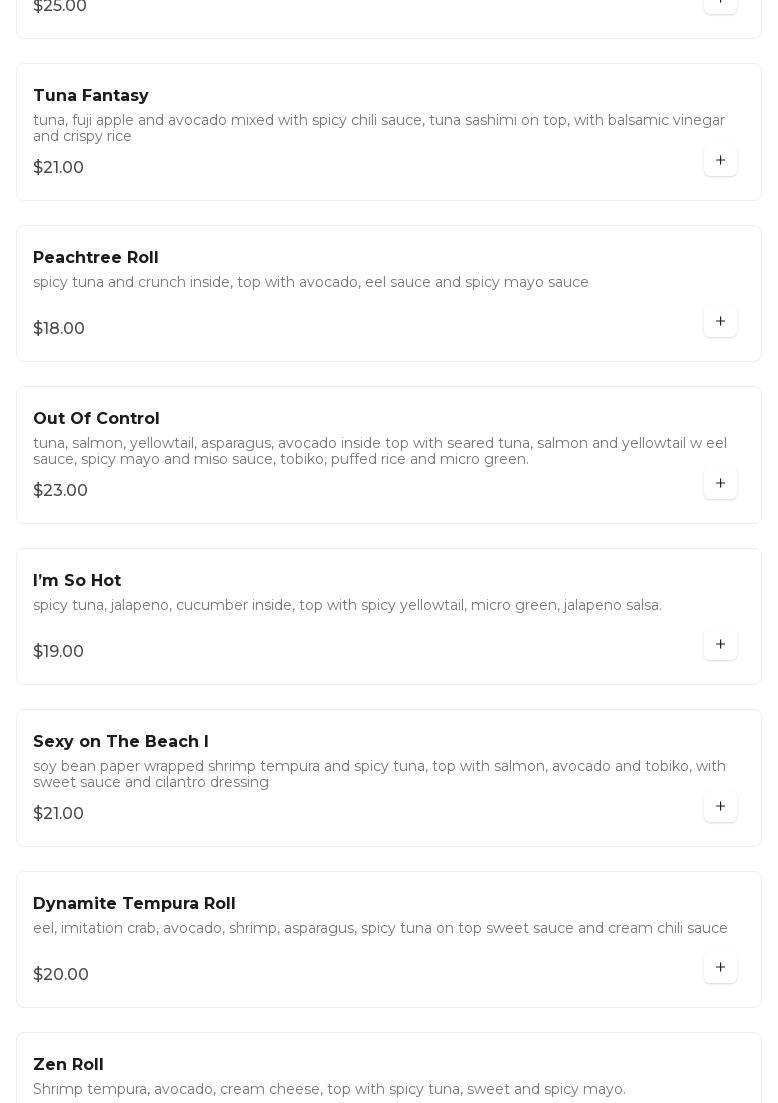View details for Sexy on The Beach I title
Viewport: 778px width, 1103px height.
click(121, 742)
